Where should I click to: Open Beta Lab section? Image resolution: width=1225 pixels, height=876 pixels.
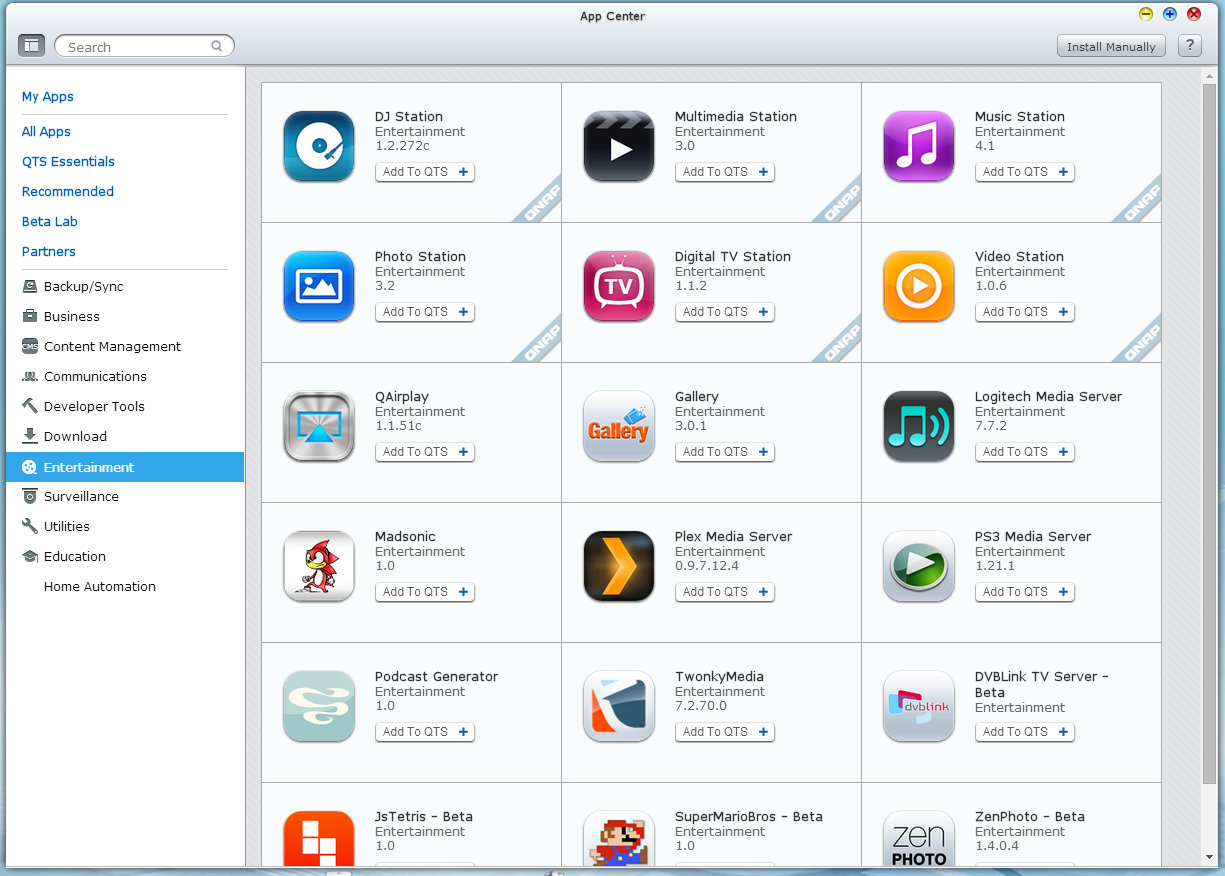50,221
